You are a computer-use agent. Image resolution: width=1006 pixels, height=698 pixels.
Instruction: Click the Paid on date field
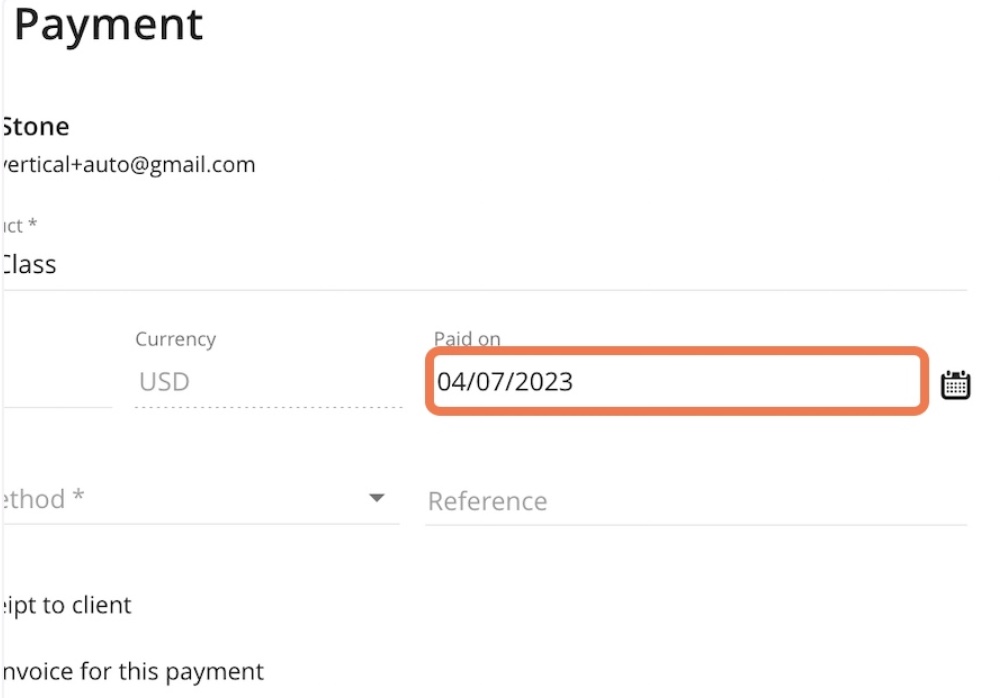(677, 382)
